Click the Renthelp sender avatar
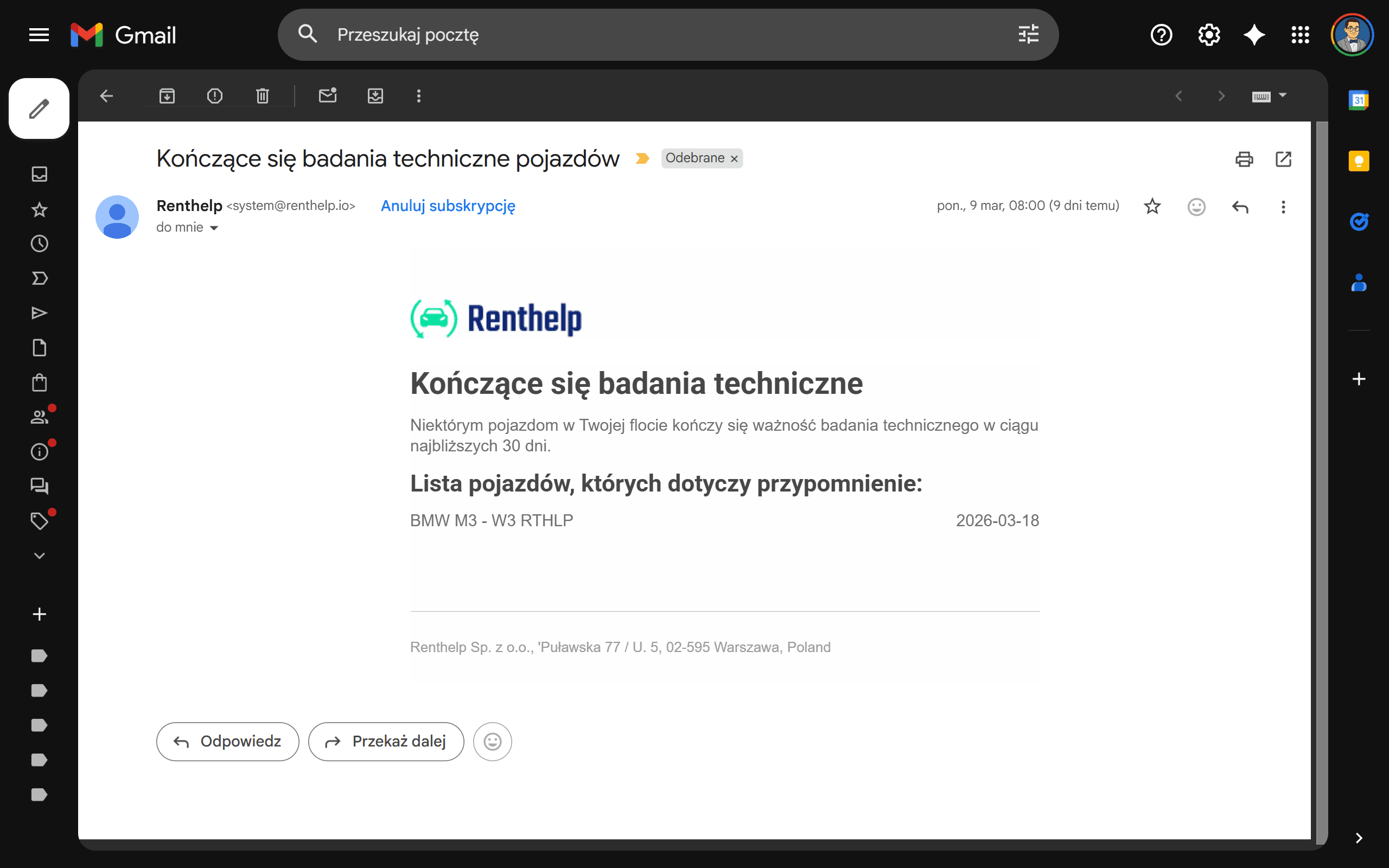This screenshot has height=868, width=1389. click(x=117, y=217)
